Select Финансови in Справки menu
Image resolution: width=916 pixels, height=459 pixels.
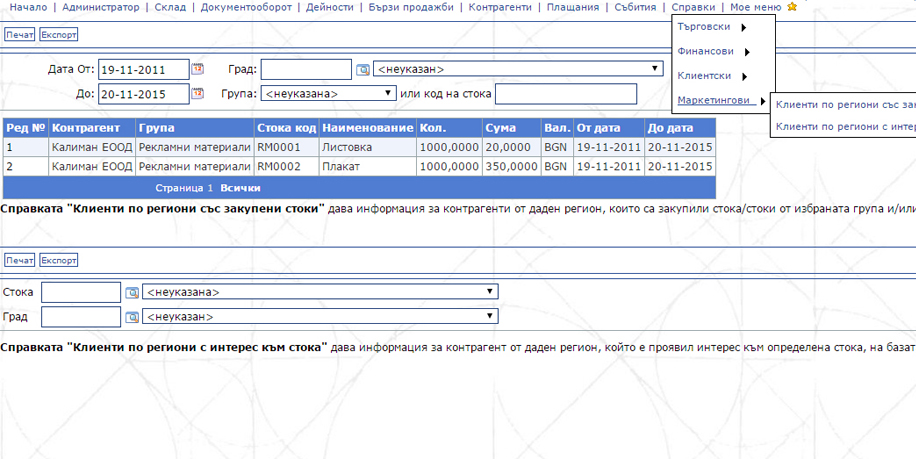(706, 51)
